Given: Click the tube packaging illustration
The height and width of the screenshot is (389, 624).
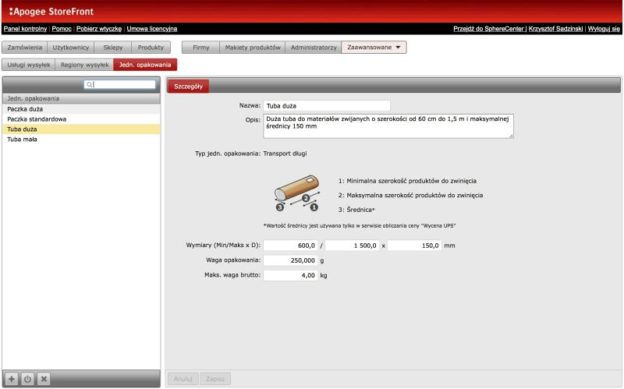Looking at the screenshot, I should (x=297, y=193).
